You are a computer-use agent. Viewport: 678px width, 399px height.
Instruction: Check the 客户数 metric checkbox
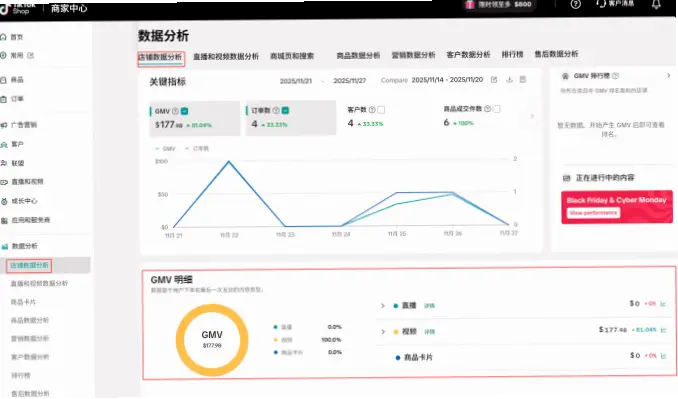[381, 110]
